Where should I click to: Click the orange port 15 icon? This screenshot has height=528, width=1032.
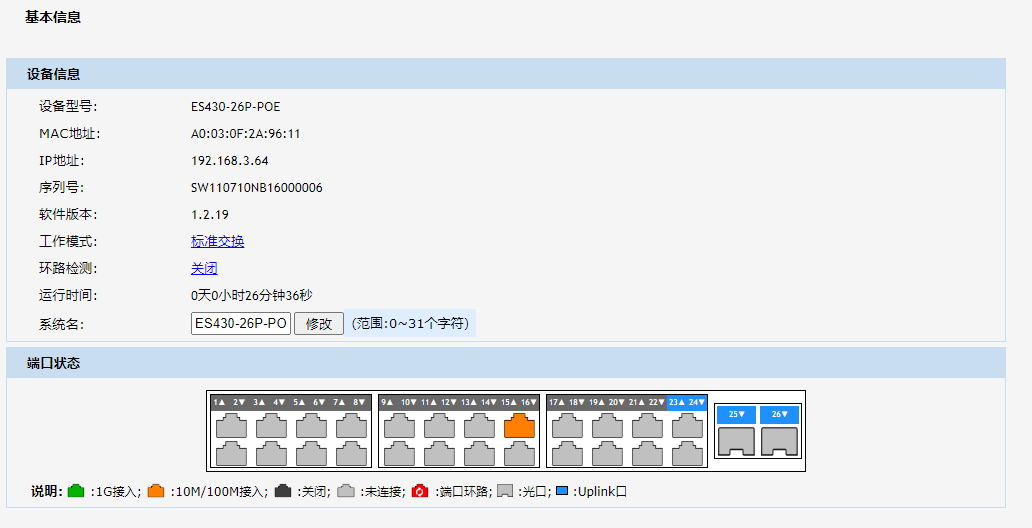click(x=519, y=426)
